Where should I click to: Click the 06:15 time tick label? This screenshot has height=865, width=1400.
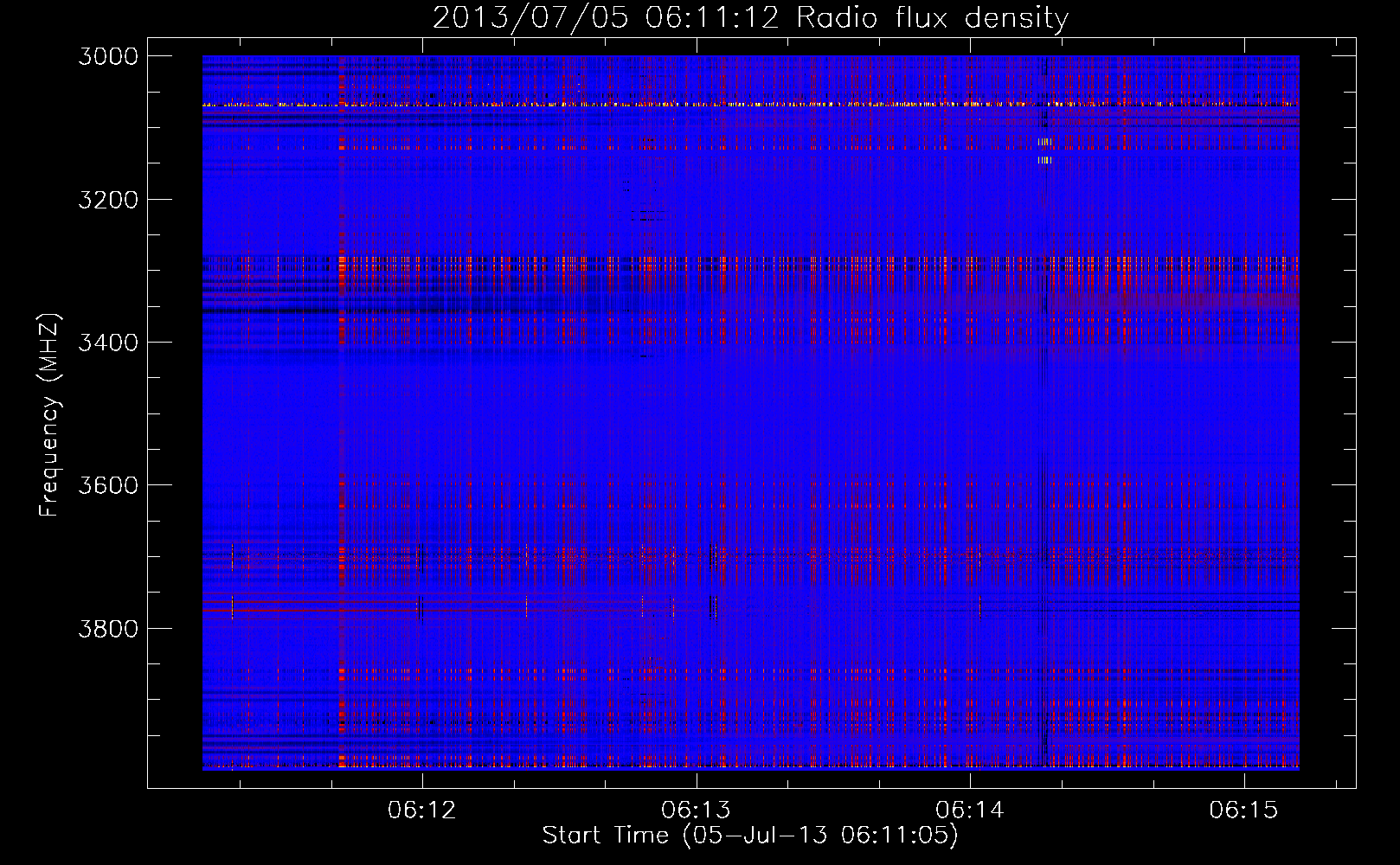coord(1243,810)
